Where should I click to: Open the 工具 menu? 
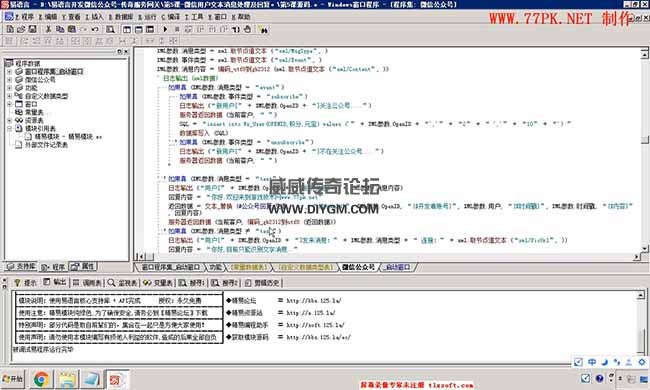(x=194, y=17)
